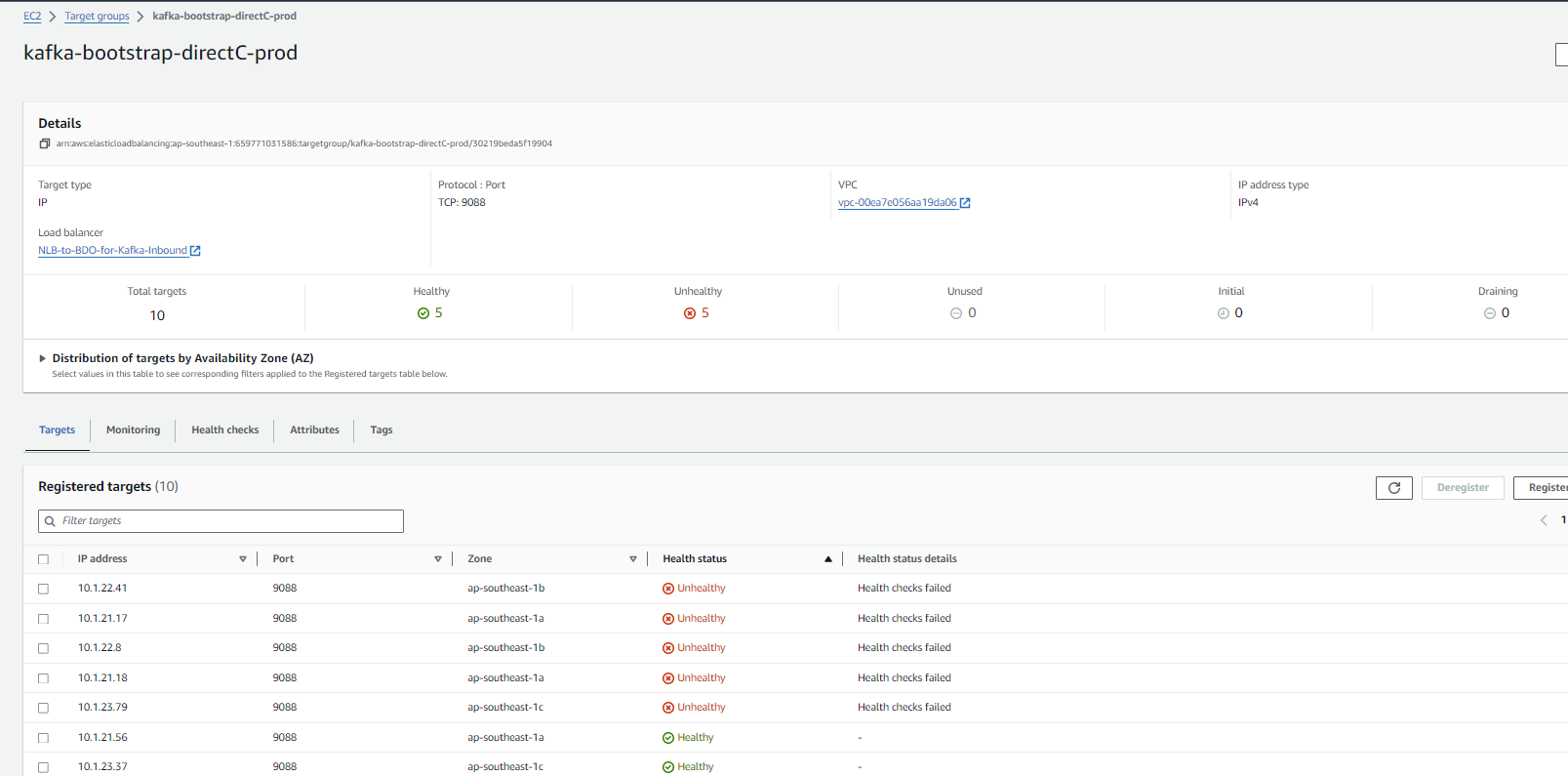Click unhealthy icon for 10.1.23.79
The width and height of the screenshot is (1568, 776).
pyautogui.click(x=668, y=708)
